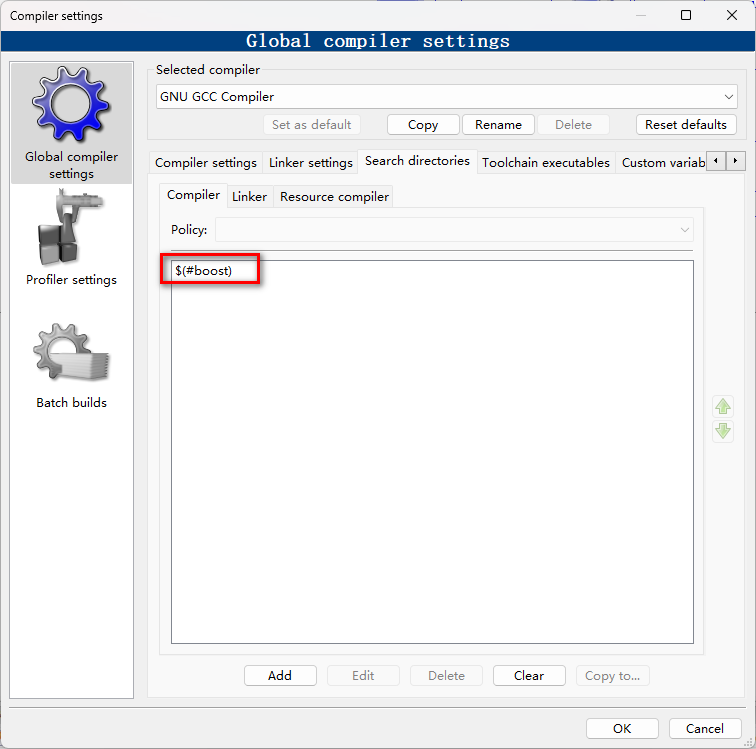Select the Compiler sub-tab

click(193, 195)
